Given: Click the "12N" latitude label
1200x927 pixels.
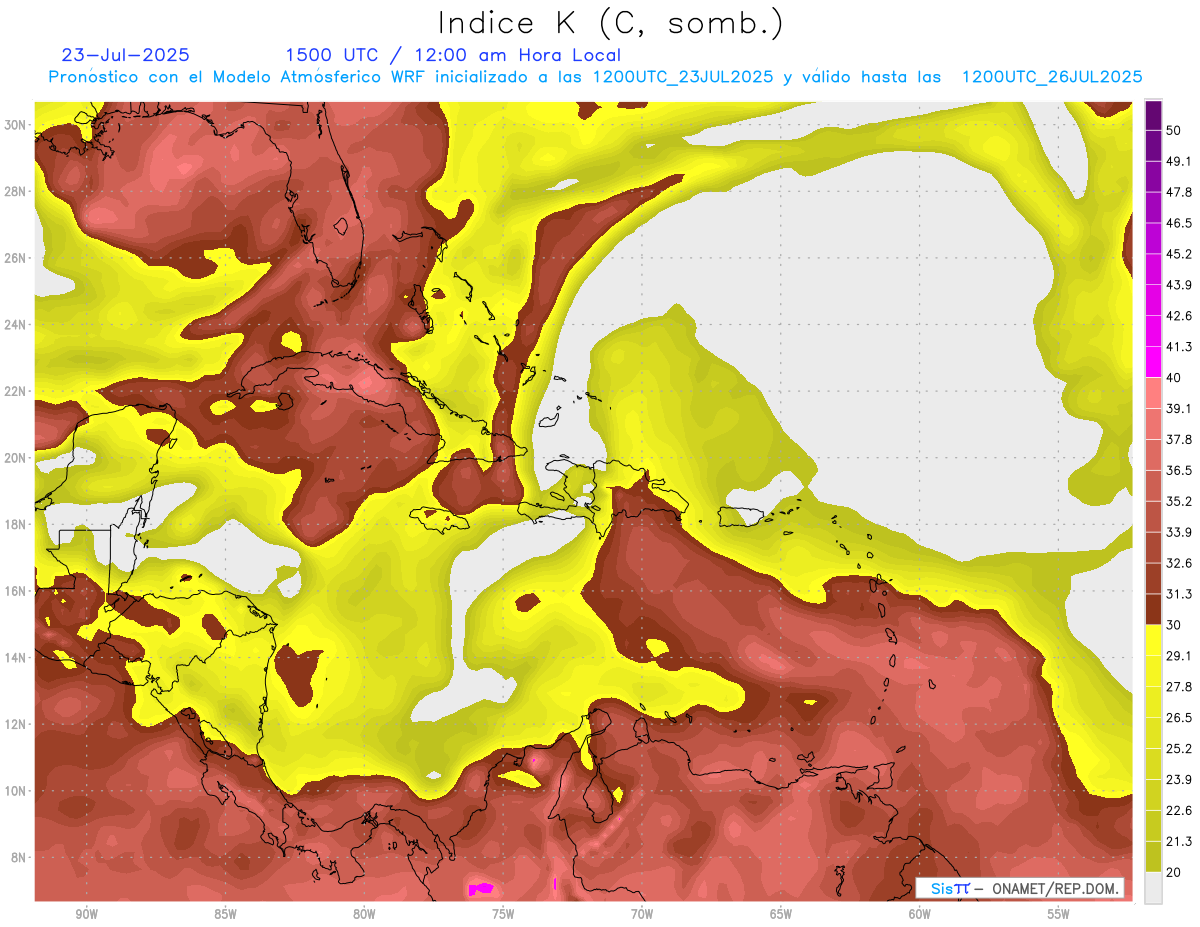Looking at the screenshot, I should click(x=15, y=724).
